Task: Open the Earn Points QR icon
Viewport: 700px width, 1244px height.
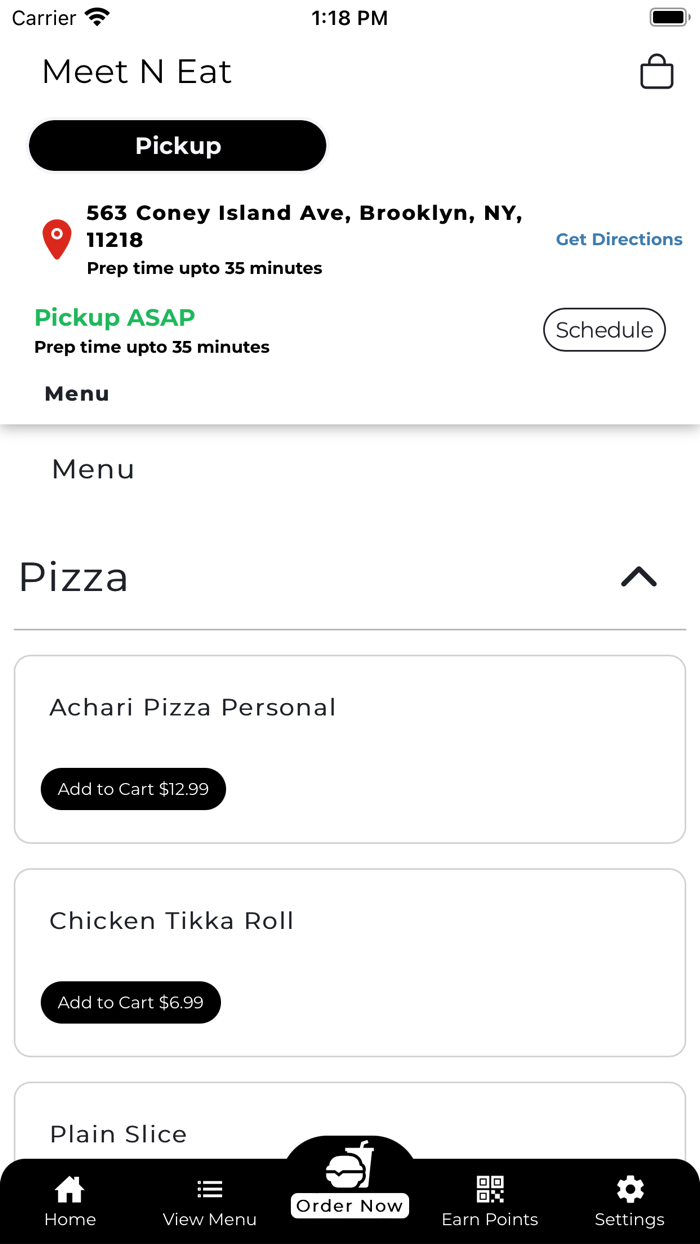Action: coord(490,1189)
